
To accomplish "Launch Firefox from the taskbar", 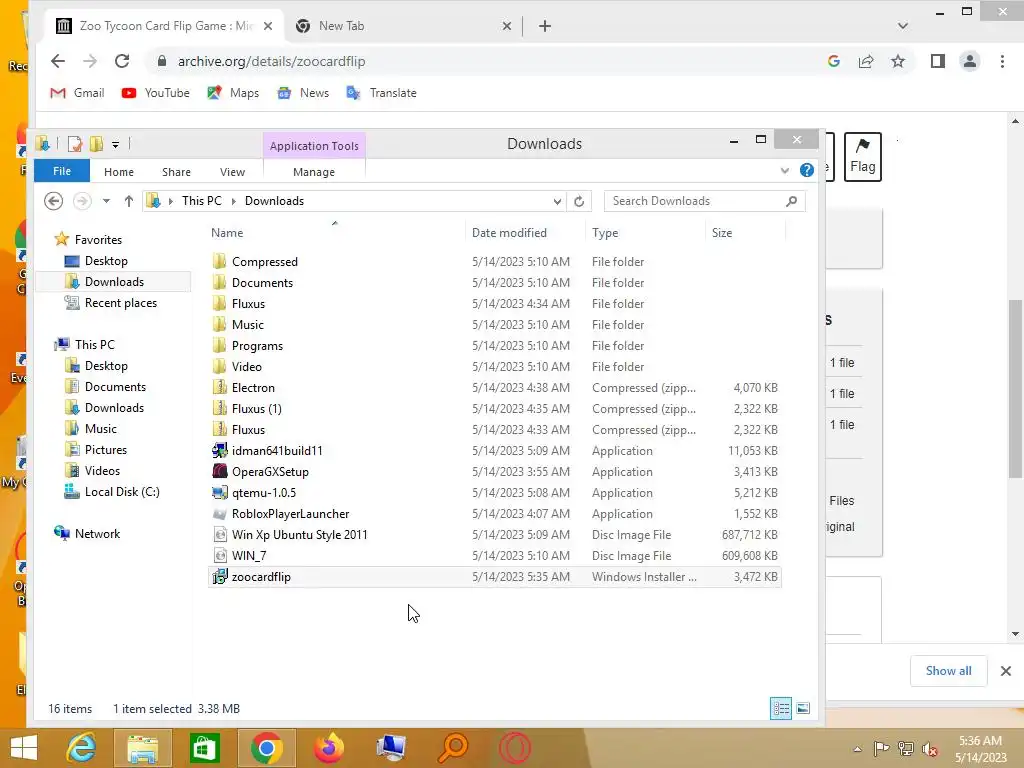I will (x=328, y=748).
